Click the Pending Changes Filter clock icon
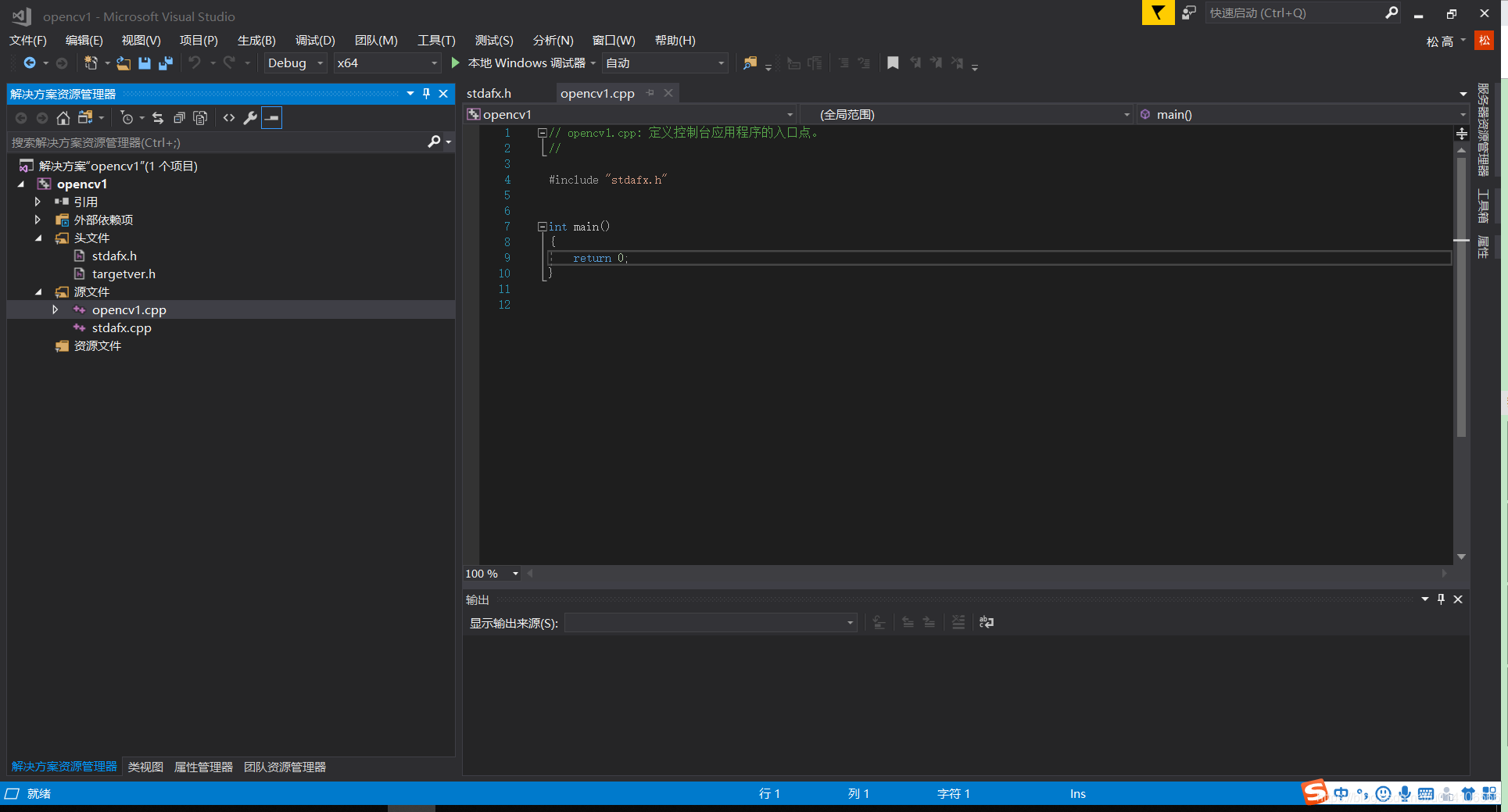1508x812 pixels. 127,118
